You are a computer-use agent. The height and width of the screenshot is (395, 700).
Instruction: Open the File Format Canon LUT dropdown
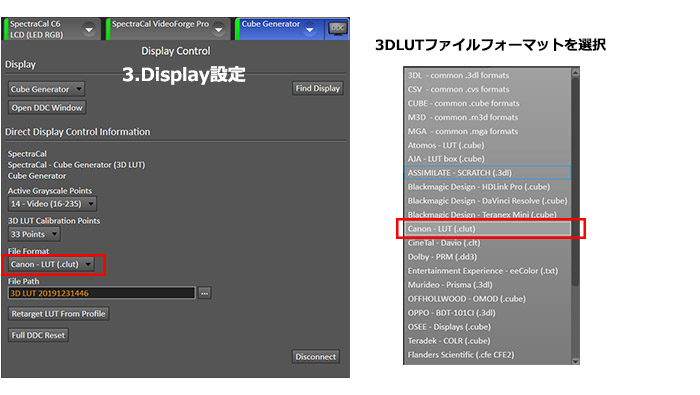[x=51, y=264]
